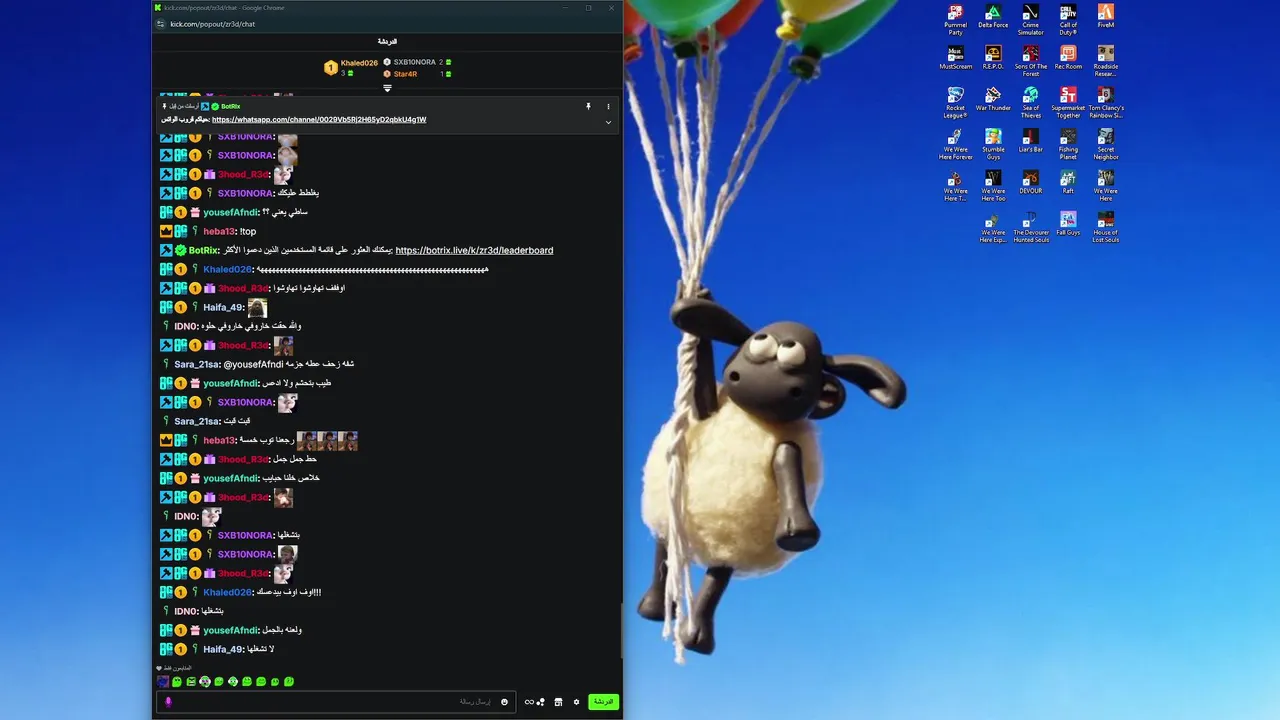Image resolution: width=1280 pixels, height=720 pixels.
Task: Click Khaled026 at top of leaderboard
Action: click(x=359, y=63)
